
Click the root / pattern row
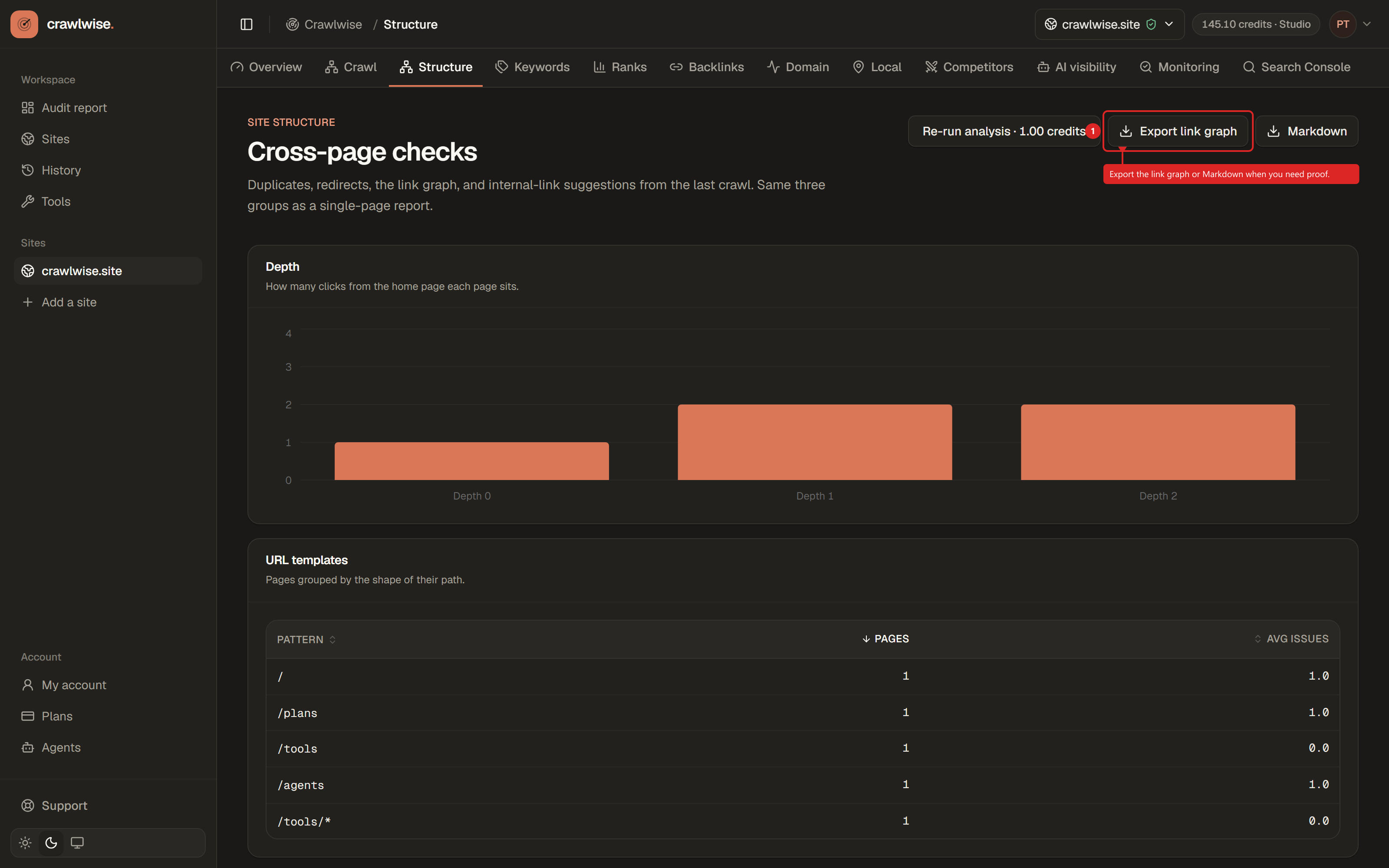tap(803, 676)
